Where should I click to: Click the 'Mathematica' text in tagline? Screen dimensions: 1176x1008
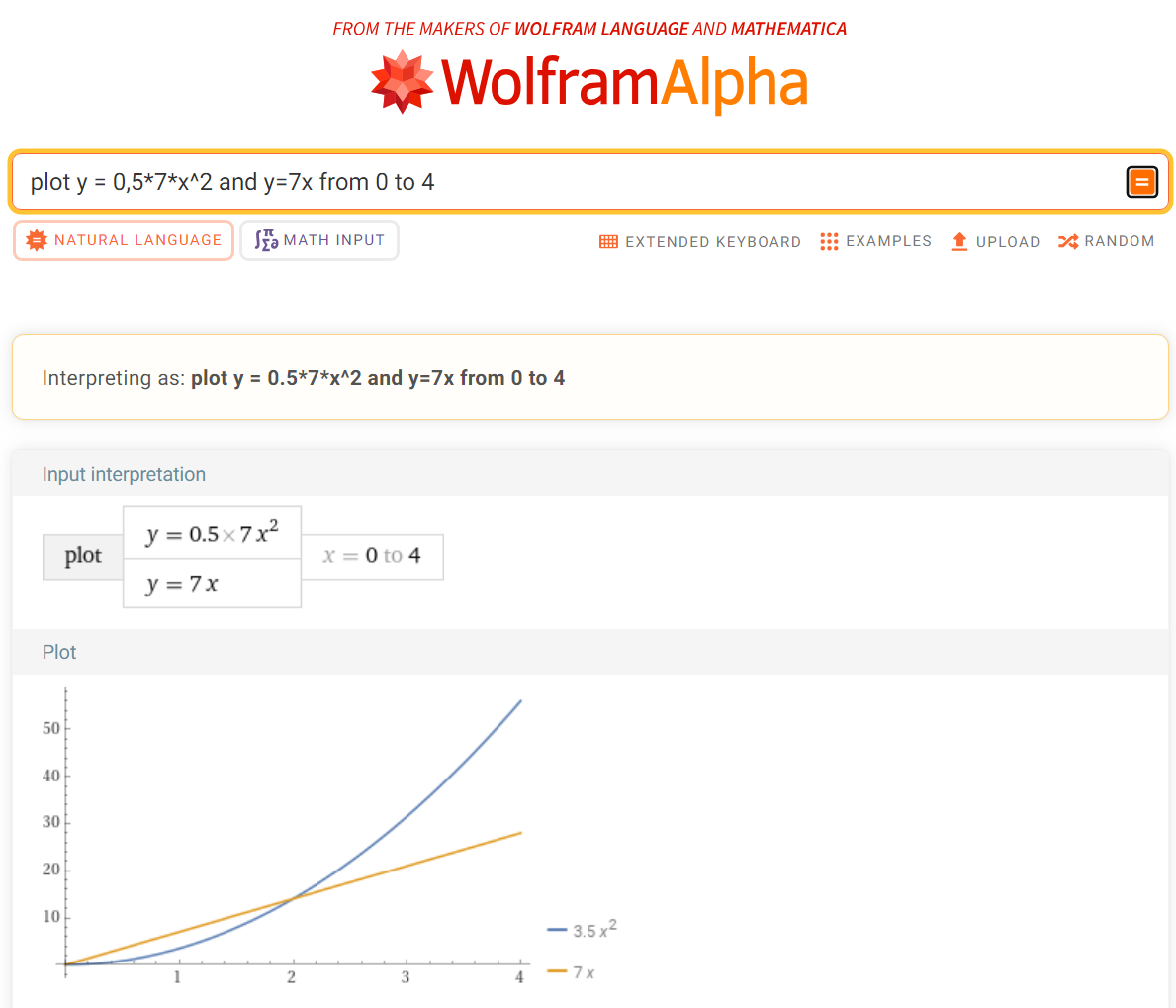point(788,29)
